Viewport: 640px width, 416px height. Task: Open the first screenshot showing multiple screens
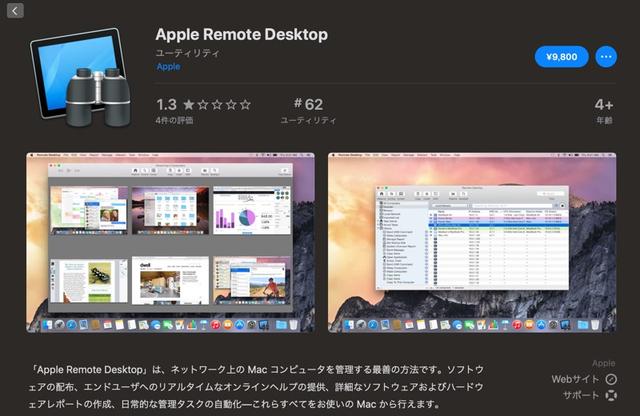(x=171, y=242)
